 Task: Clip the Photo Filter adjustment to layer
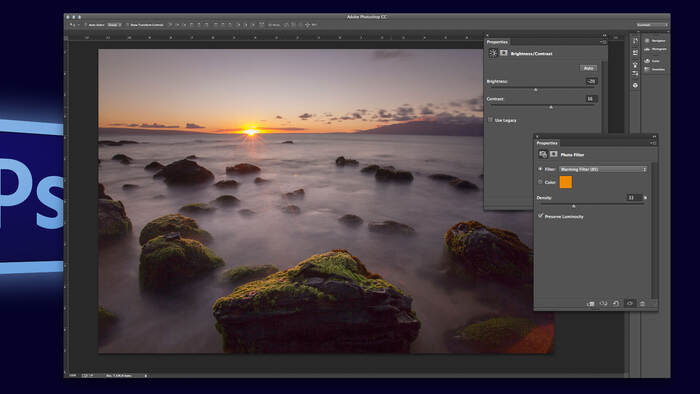pos(591,303)
